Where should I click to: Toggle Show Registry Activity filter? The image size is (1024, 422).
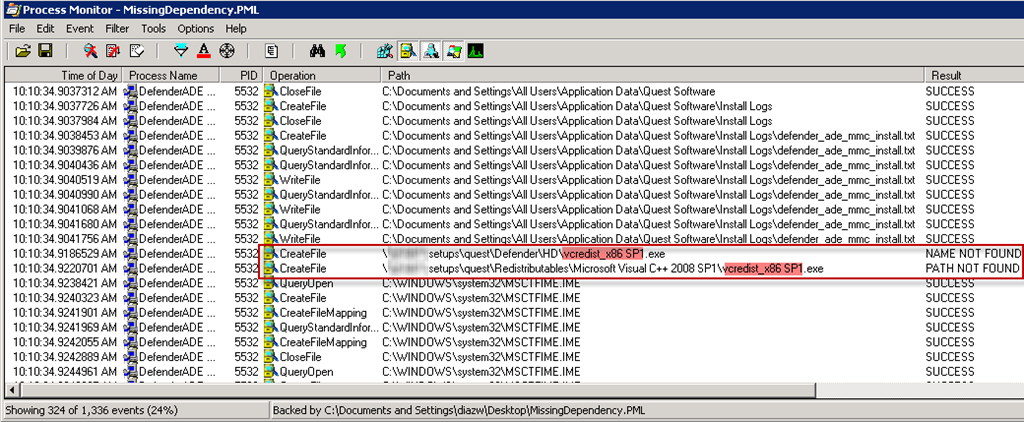(385, 50)
